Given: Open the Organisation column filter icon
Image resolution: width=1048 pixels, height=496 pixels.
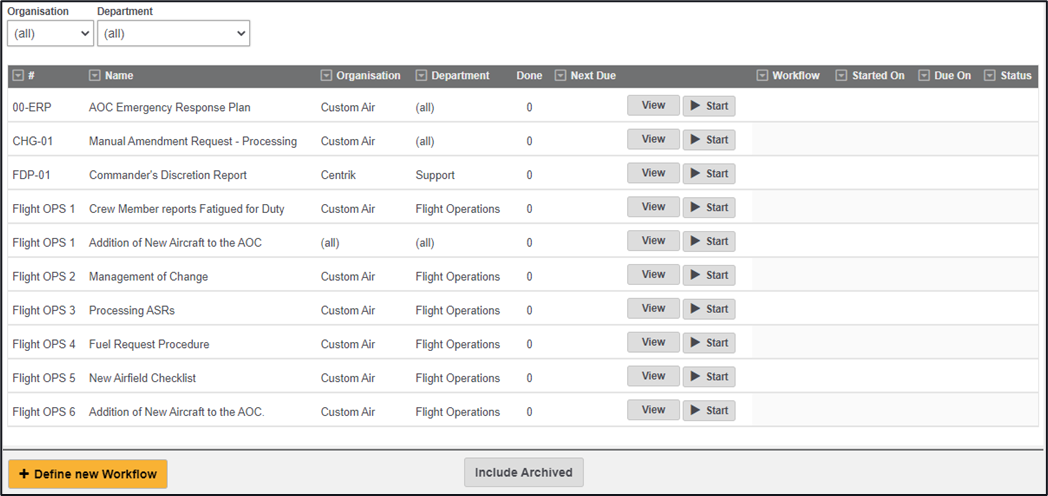Looking at the screenshot, I should tap(326, 76).
